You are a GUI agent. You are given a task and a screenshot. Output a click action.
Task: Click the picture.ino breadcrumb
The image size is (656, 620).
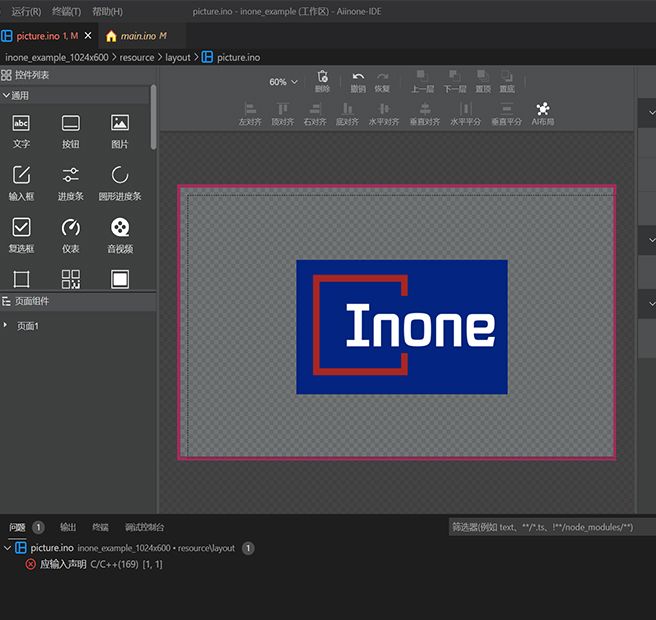click(x=238, y=57)
